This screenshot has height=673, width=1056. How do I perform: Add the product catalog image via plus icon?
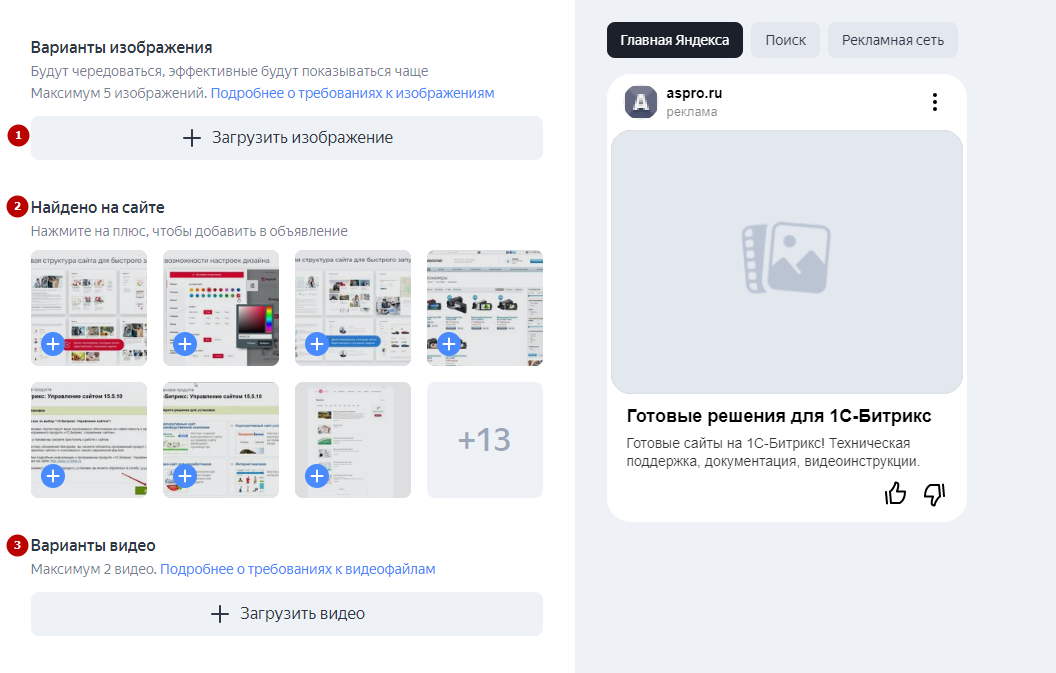(x=449, y=344)
